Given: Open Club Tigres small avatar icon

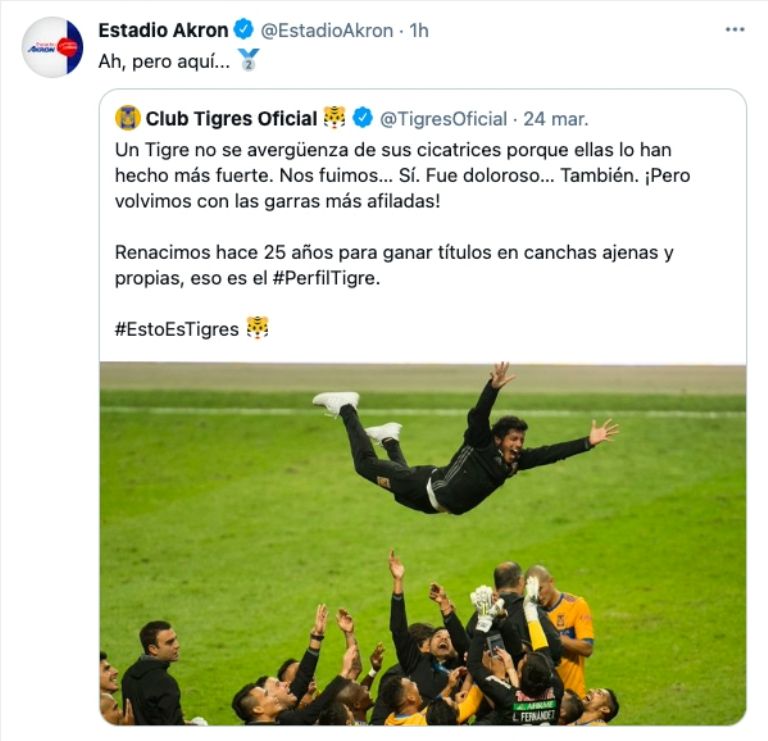Looking at the screenshot, I should [127, 118].
